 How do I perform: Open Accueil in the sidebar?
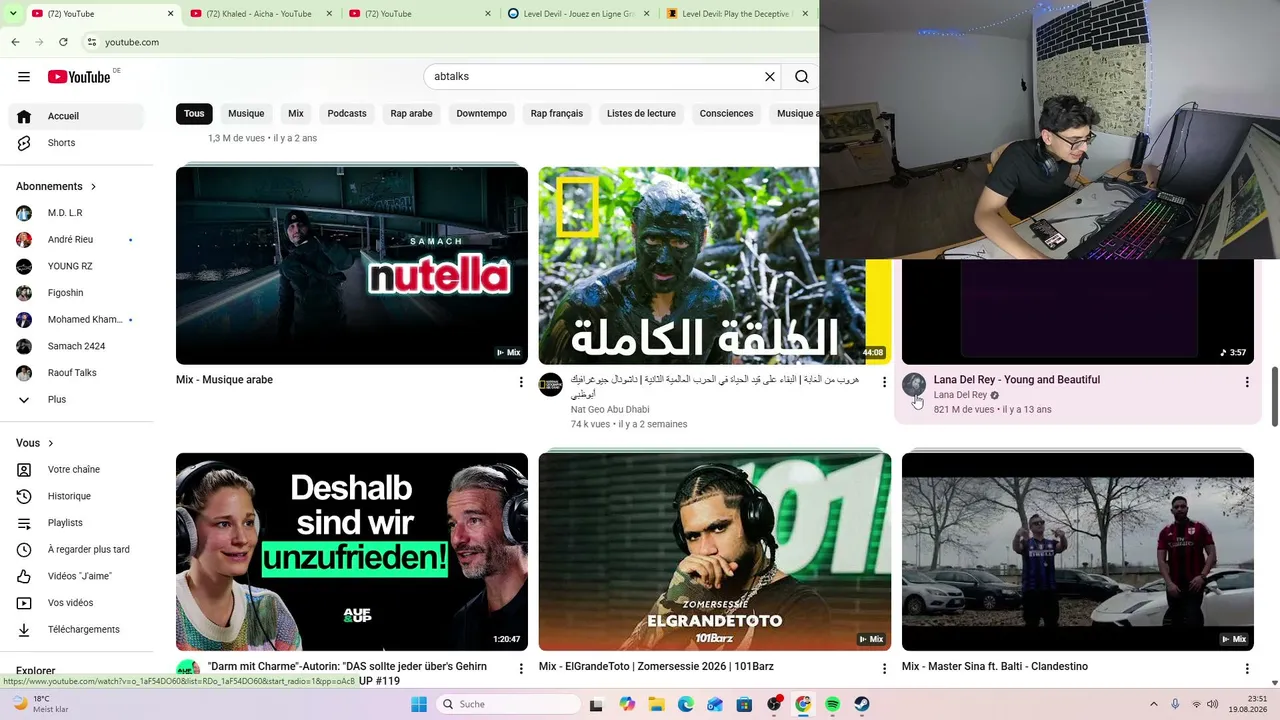(x=76, y=116)
